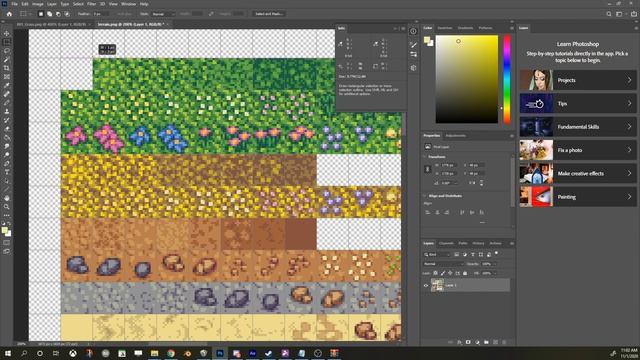Select the Clone Stamp tool

pyautogui.click(x=7, y=111)
